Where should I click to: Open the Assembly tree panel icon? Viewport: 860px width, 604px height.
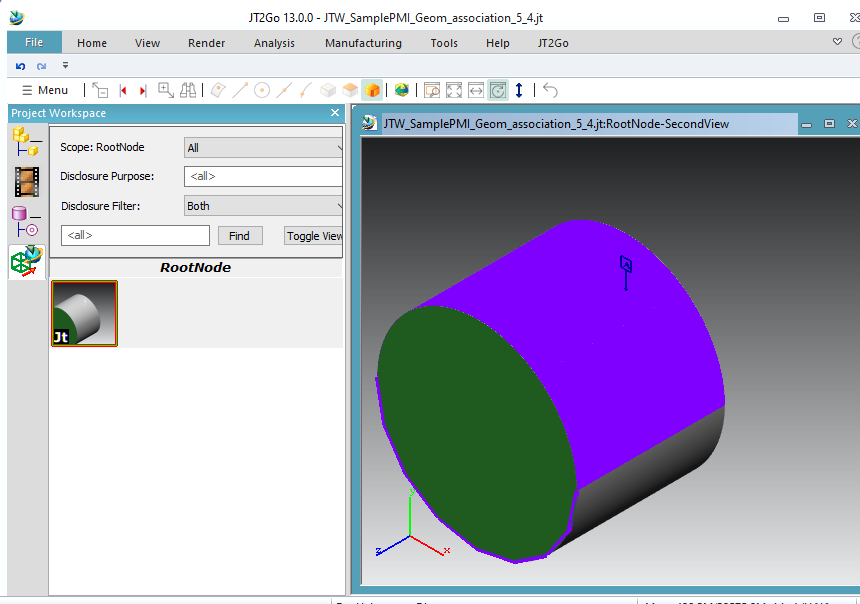coord(27,142)
